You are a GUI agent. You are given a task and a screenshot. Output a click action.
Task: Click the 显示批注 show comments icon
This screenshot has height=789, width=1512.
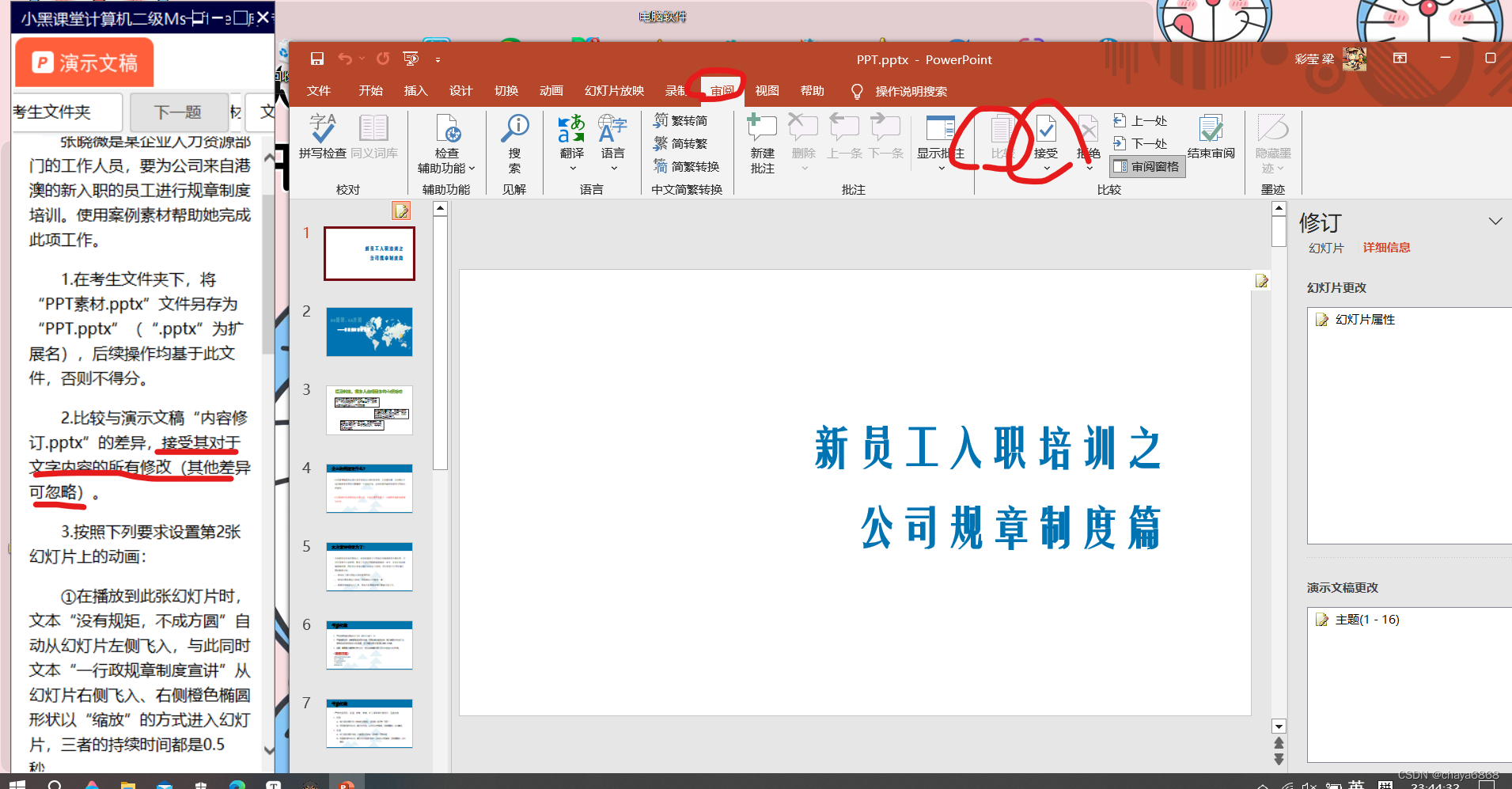(x=941, y=129)
